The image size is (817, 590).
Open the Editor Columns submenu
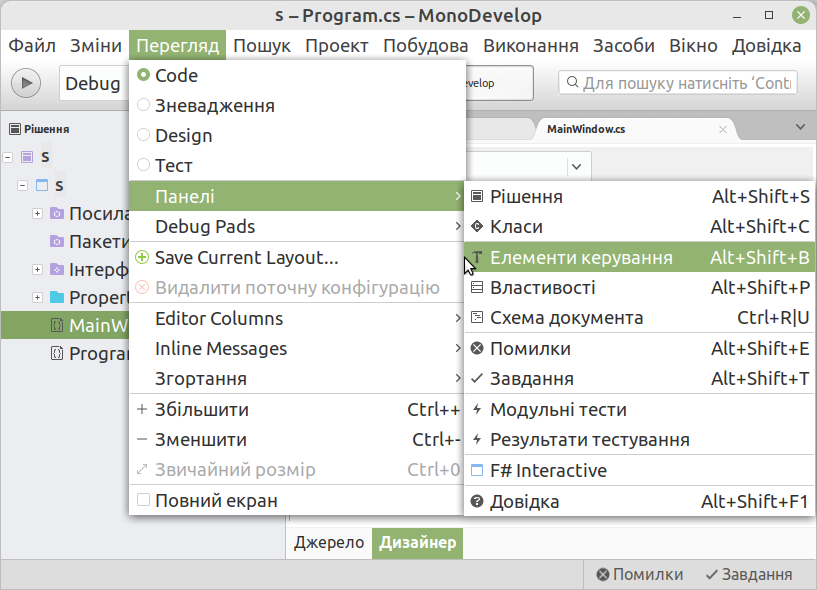(x=296, y=318)
